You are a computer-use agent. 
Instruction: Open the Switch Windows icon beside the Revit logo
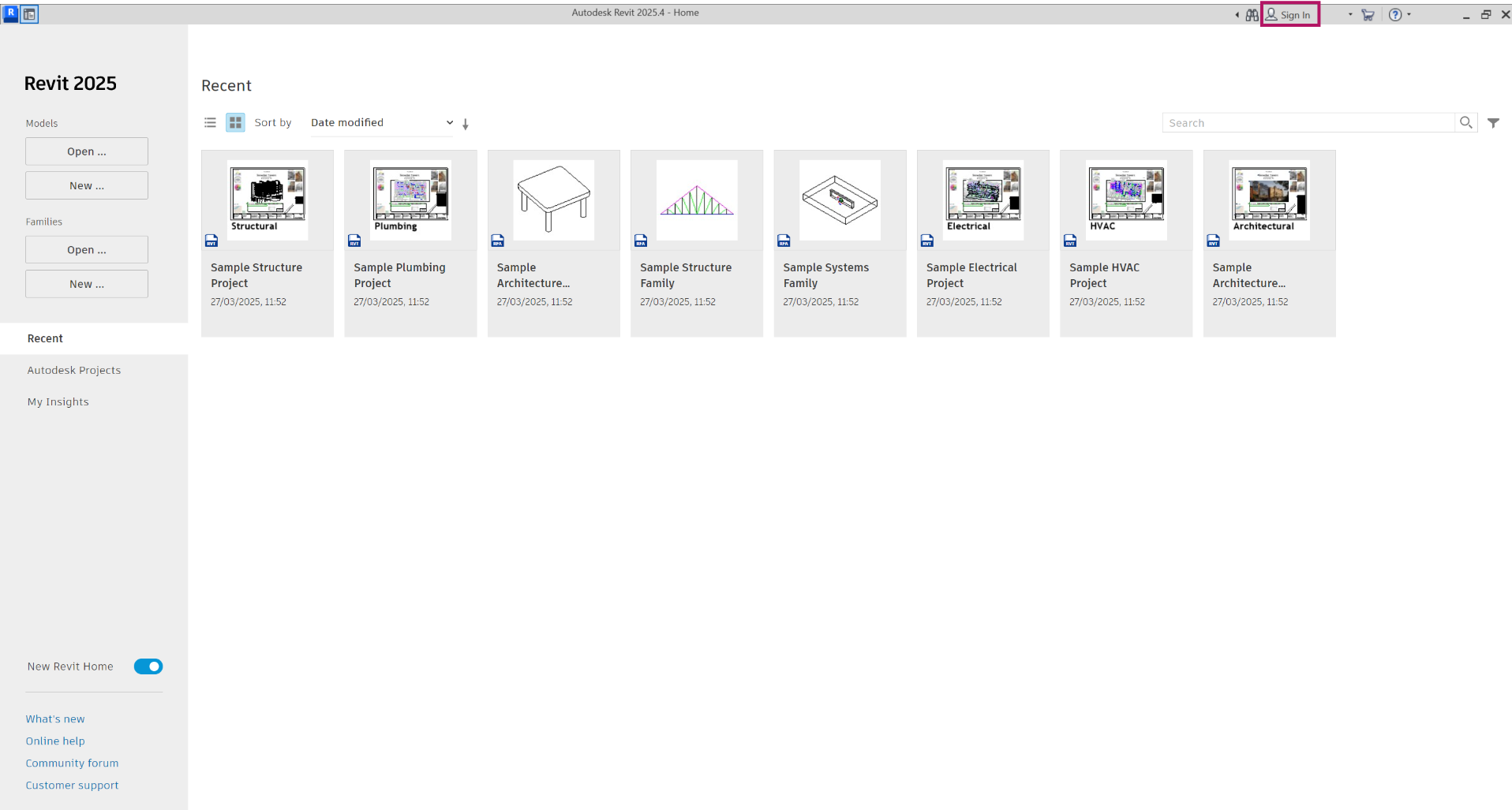(29, 14)
